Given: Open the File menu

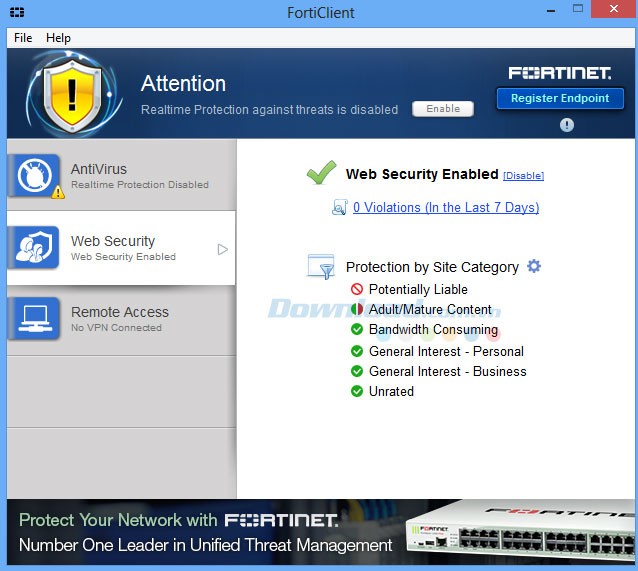Looking at the screenshot, I should click(x=23, y=38).
